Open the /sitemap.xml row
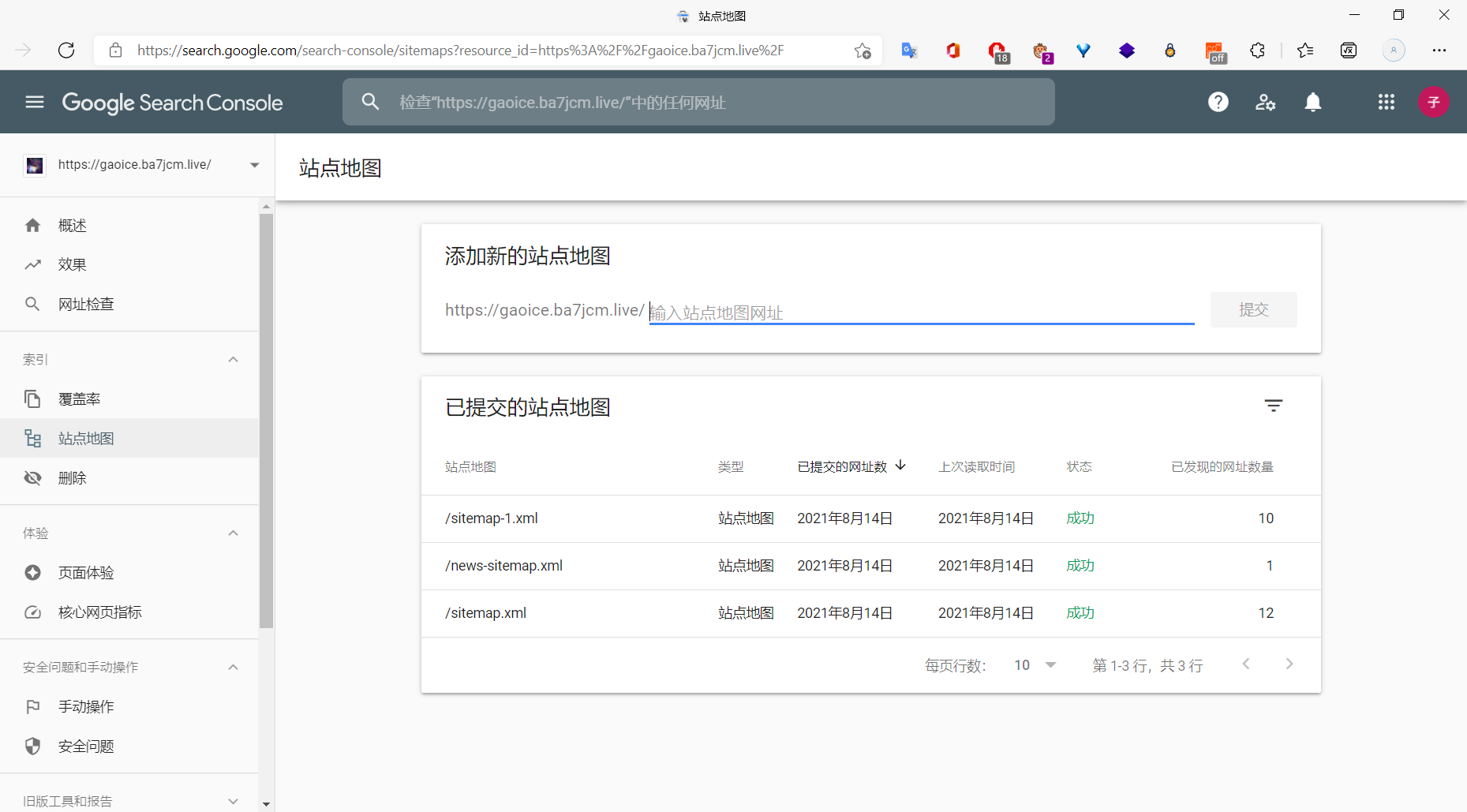Viewport: 1467px width, 812px height. pyautogui.click(x=870, y=613)
